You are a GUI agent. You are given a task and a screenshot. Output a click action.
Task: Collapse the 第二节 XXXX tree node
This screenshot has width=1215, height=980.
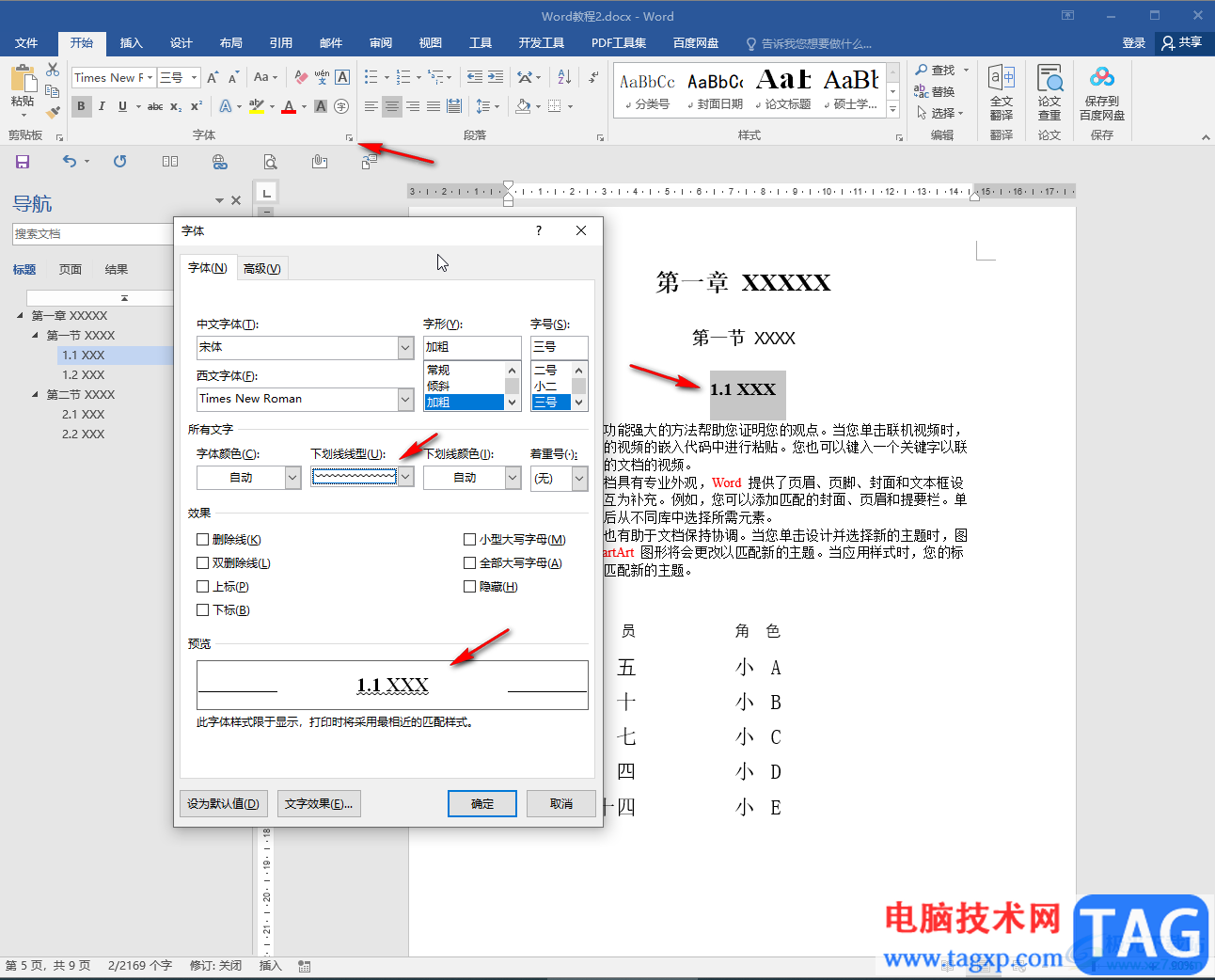click(x=36, y=395)
